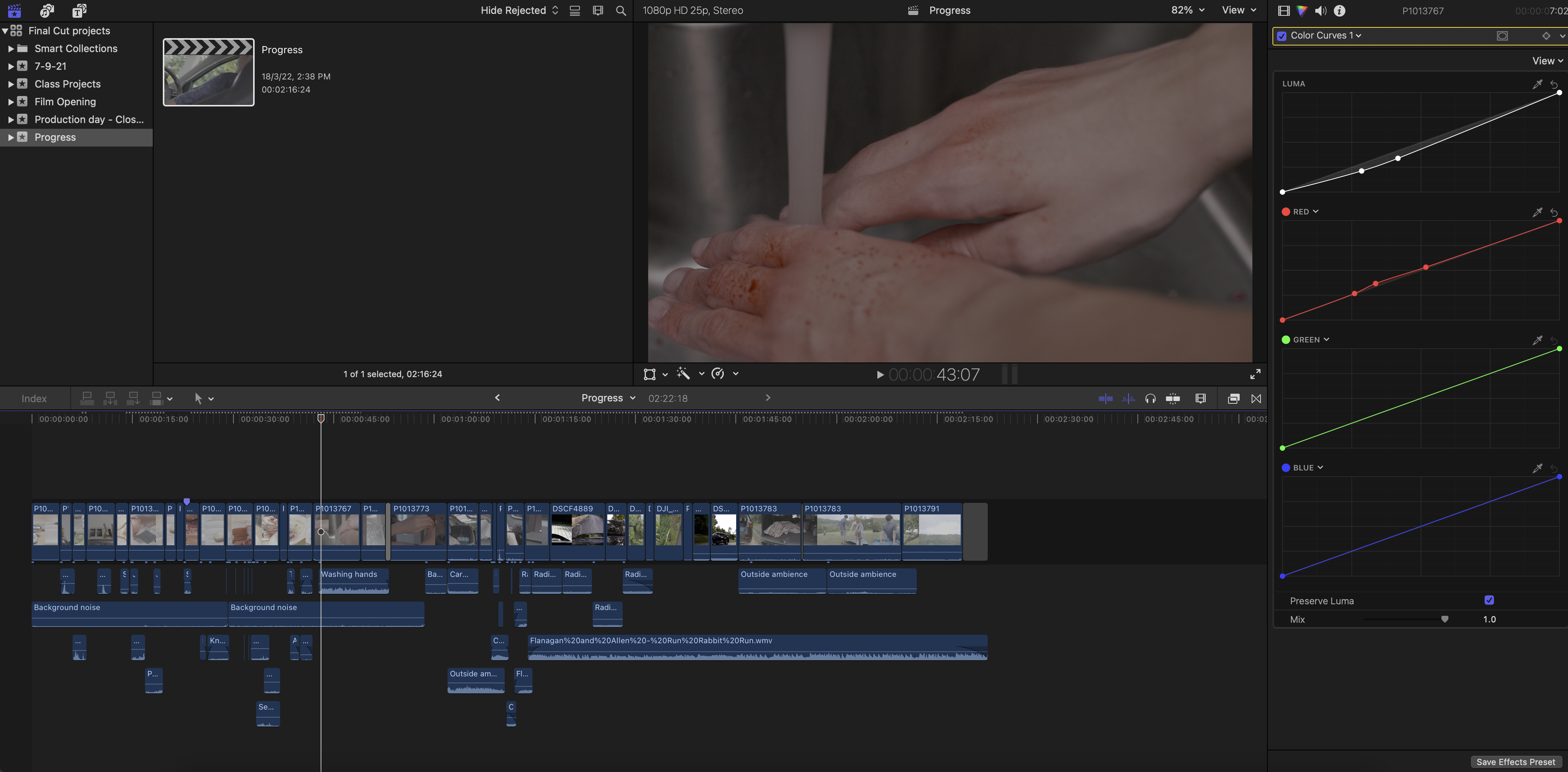Click the LUMA curve eyedropper
Screen dimensions: 1568x772
pos(1537,84)
